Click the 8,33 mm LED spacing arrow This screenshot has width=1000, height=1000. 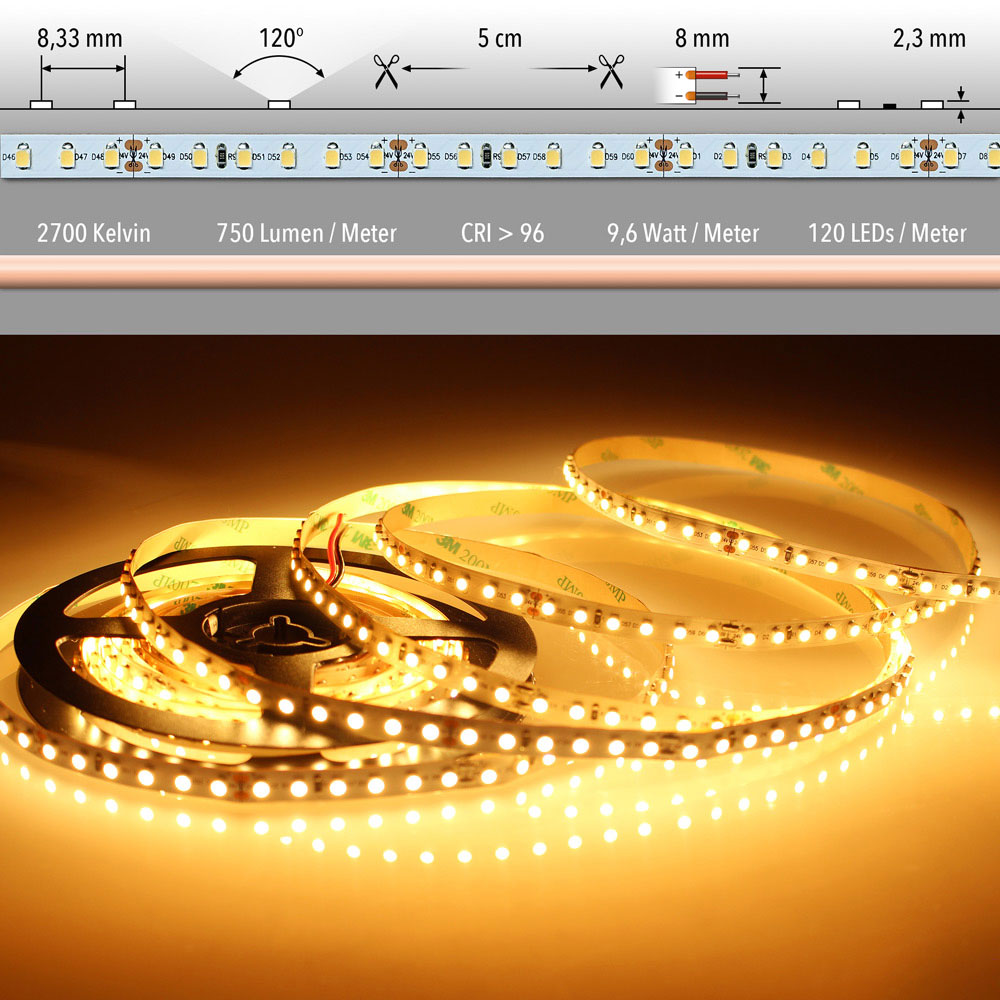click(83, 69)
